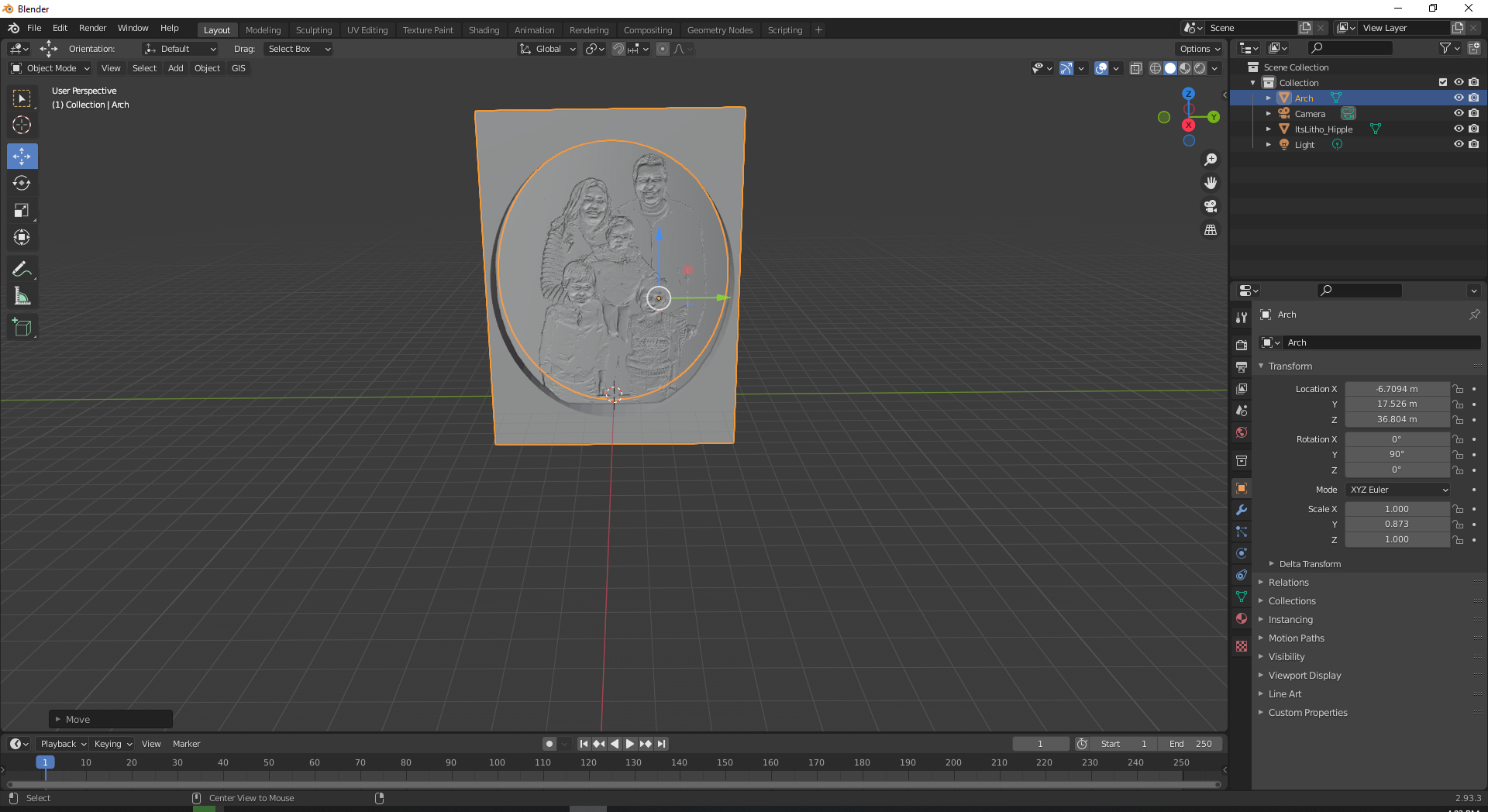Click the End frame field
Viewport: 1488px width, 812px height.
[1190, 744]
